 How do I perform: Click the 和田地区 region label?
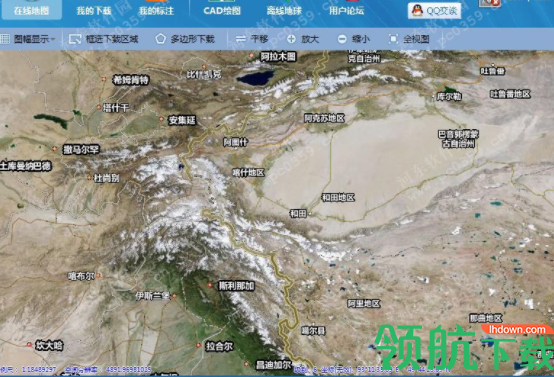(338, 198)
